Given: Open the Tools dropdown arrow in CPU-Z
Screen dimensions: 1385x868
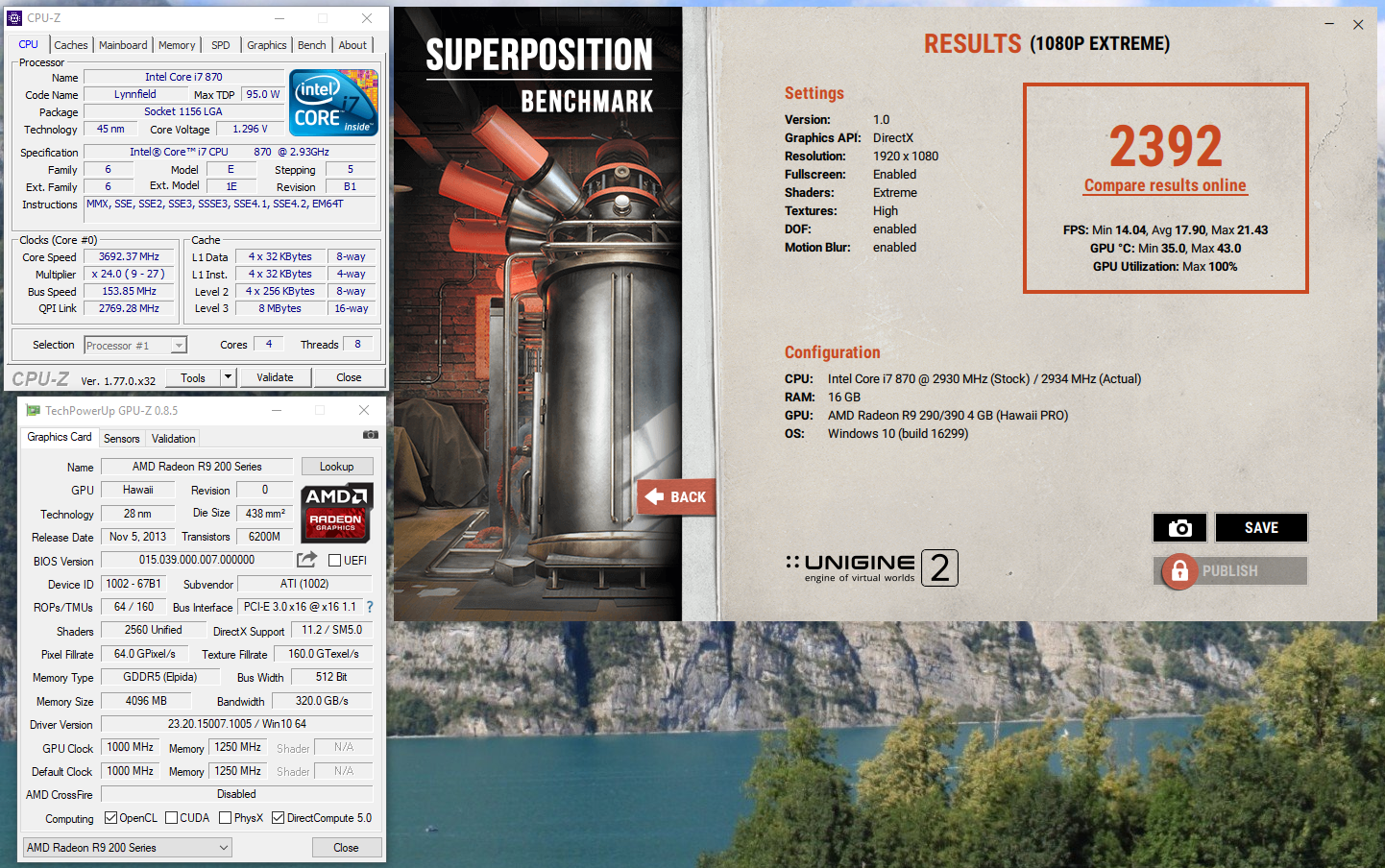Looking at the screenshot, I should click(x=228, y=377).
